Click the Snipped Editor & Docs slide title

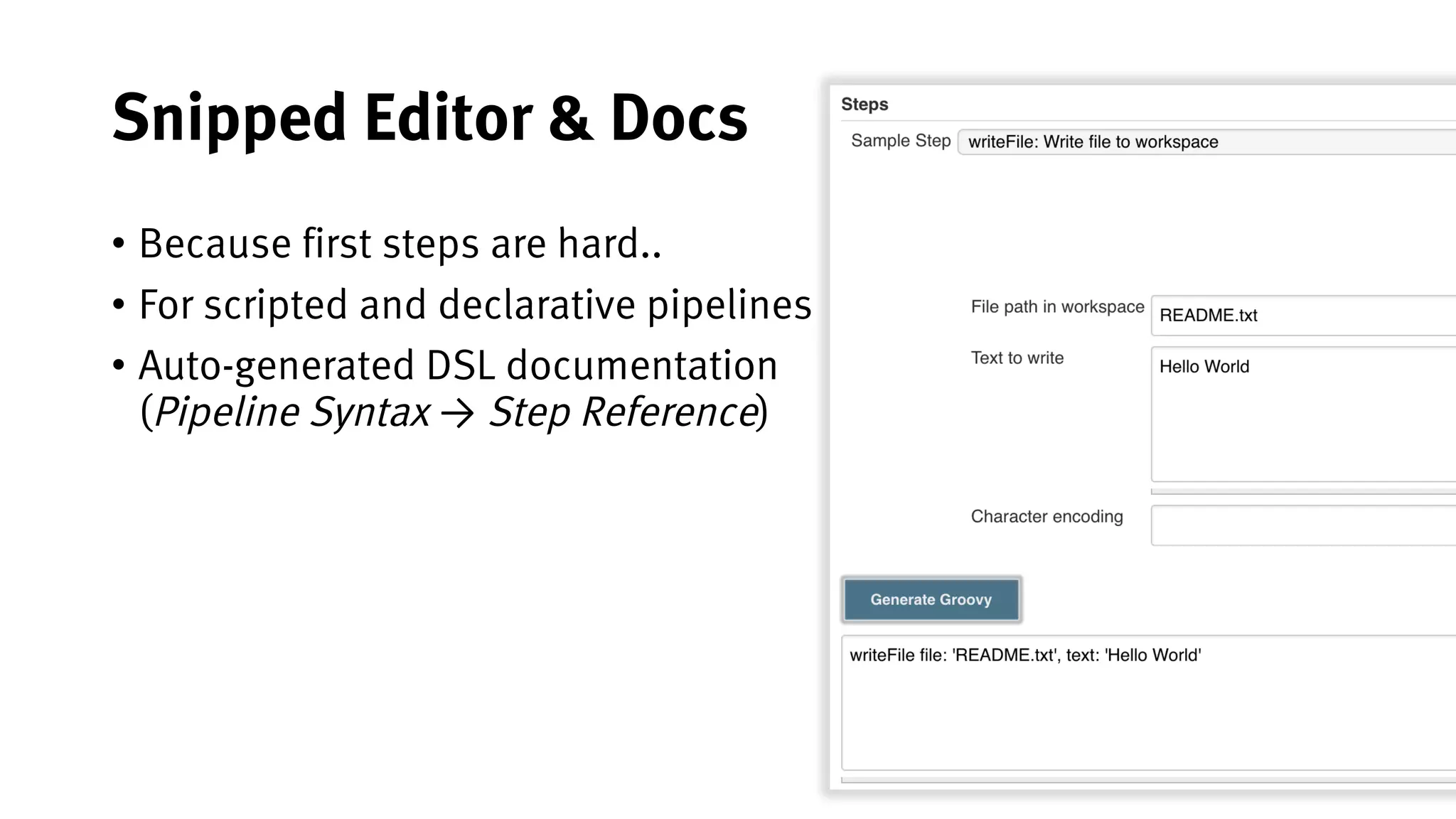coord(430,119)
